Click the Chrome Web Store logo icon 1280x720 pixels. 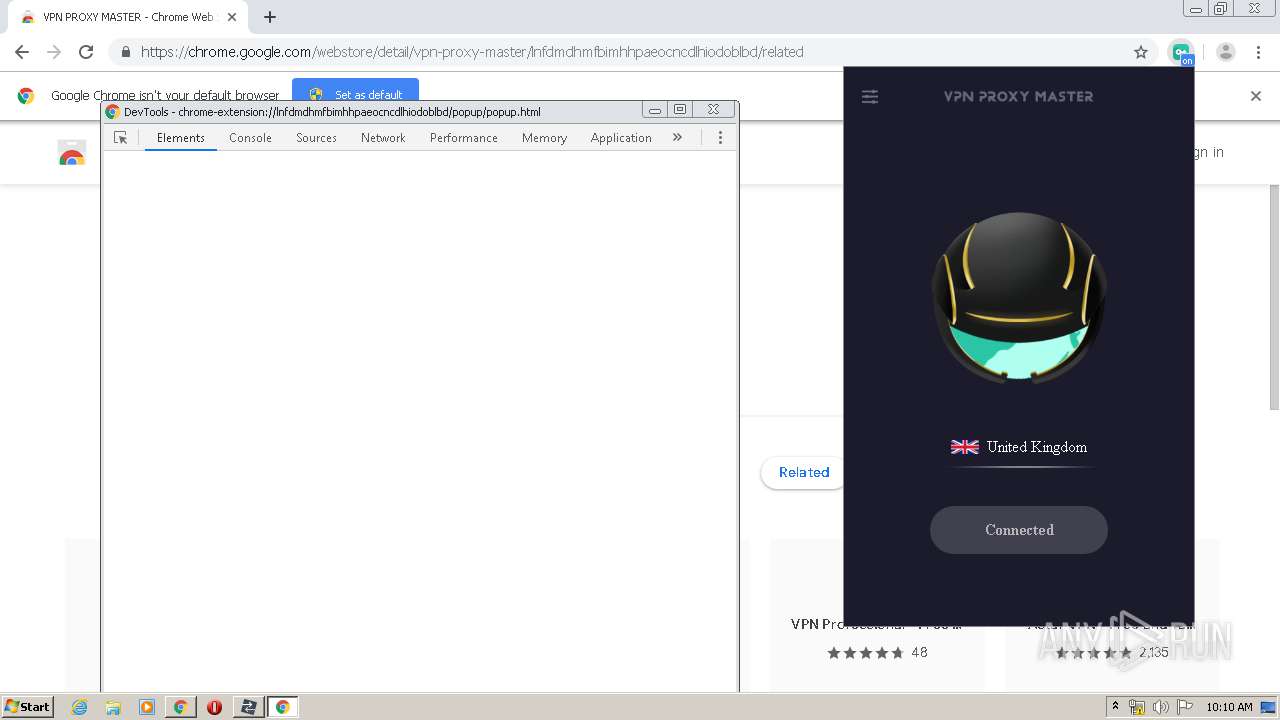(x=72, y=153)
